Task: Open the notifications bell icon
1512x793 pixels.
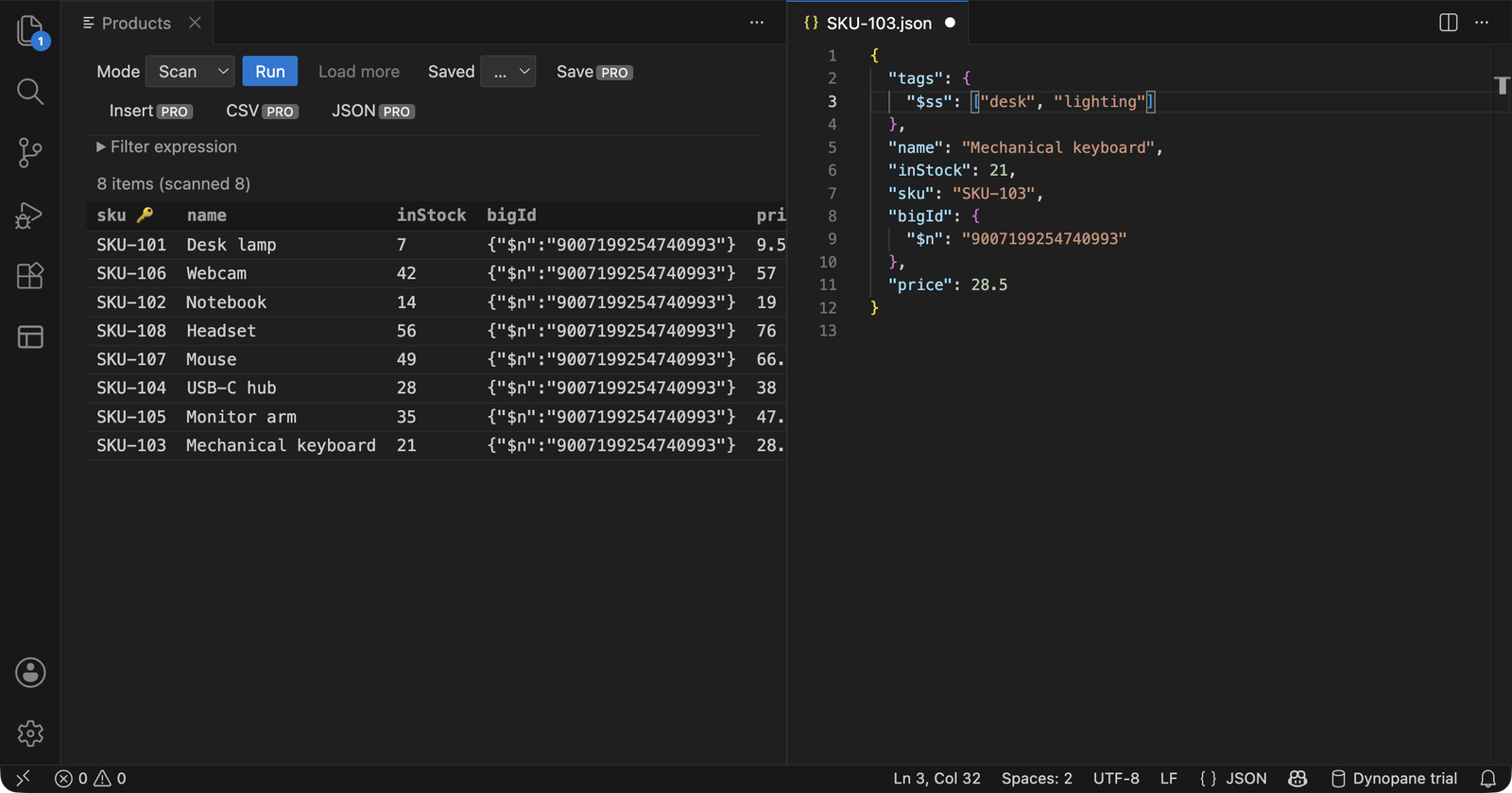Action: (1488, 779)
